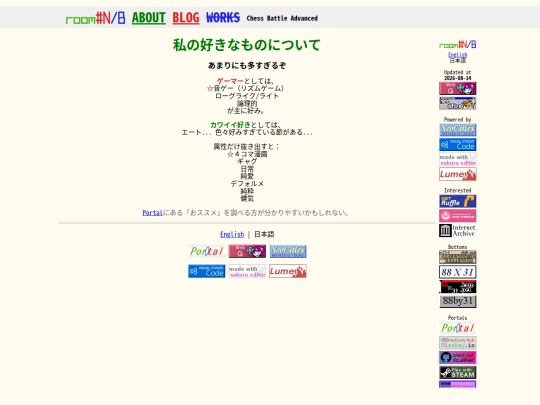Open the Play with Steam badge
This screenshot has height=405, width=540.
pos(457,372)
